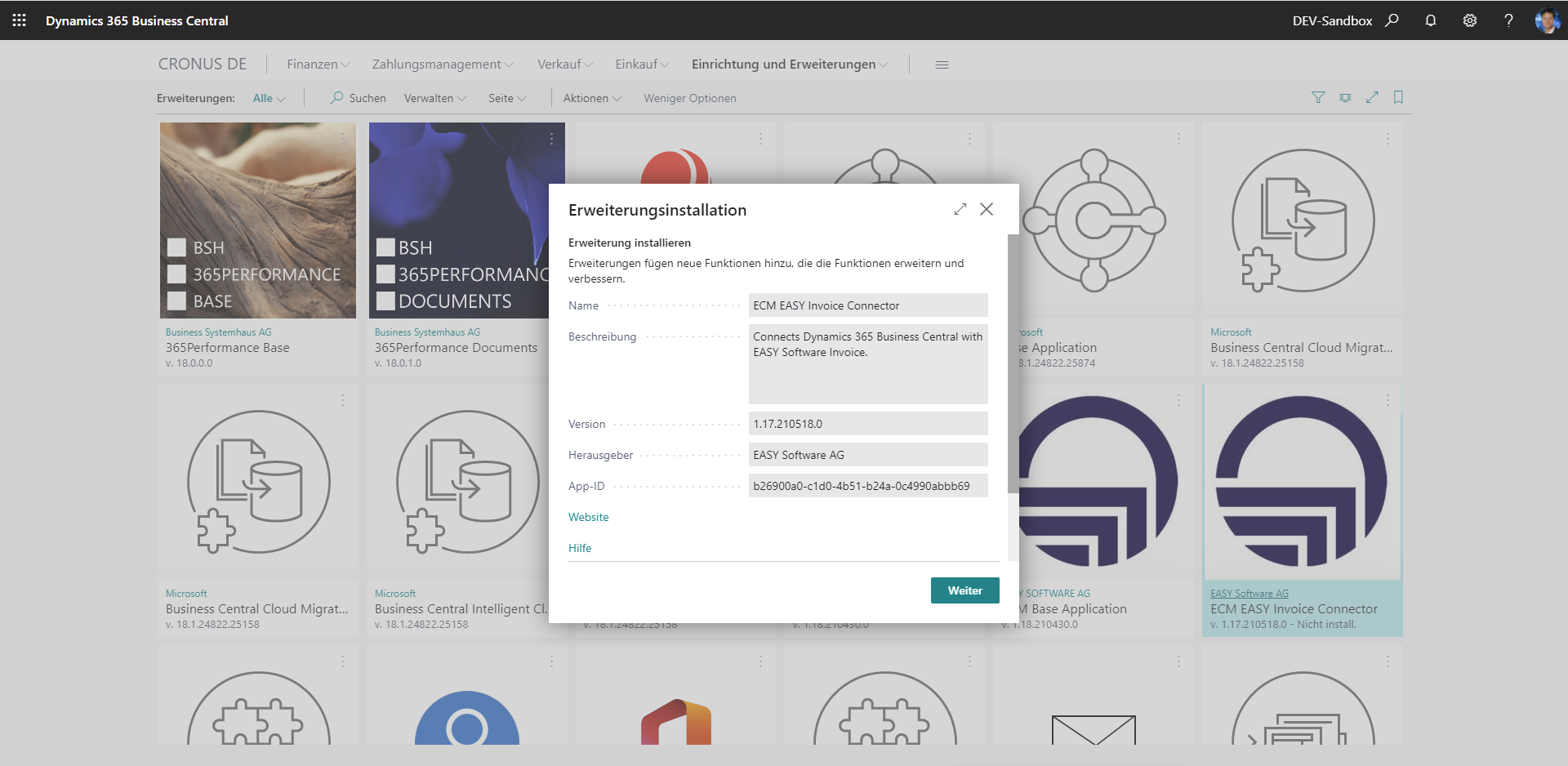The height and width of the screenshot is (766, 1568).
Task: Open options menu on Business Central Cloud Migrat... v. 18.1.24822.25158 top-row tile
Action: (1388, 140)
